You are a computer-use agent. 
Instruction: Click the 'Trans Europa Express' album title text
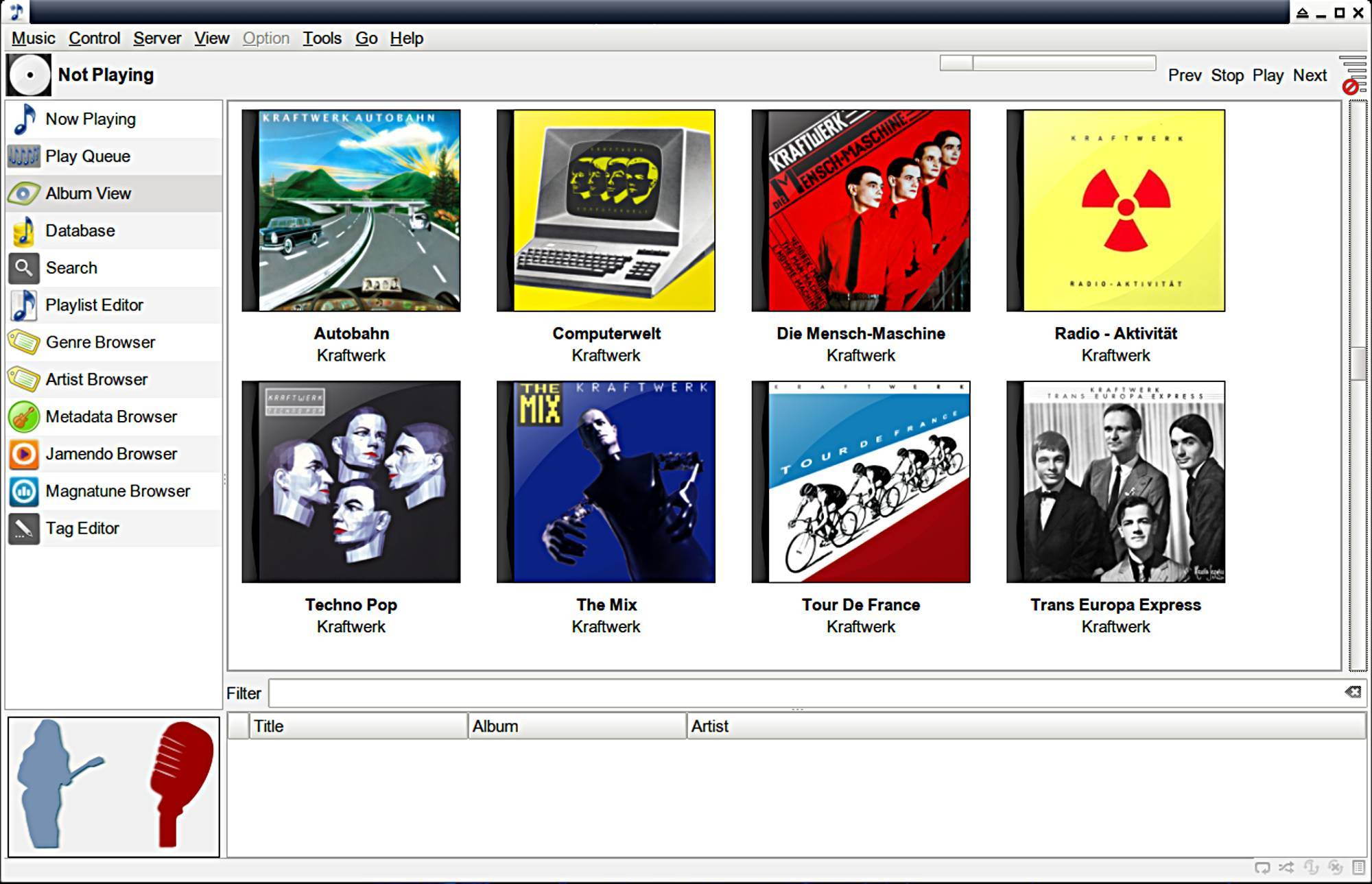pyautogui.click(x=1115, y=605)
